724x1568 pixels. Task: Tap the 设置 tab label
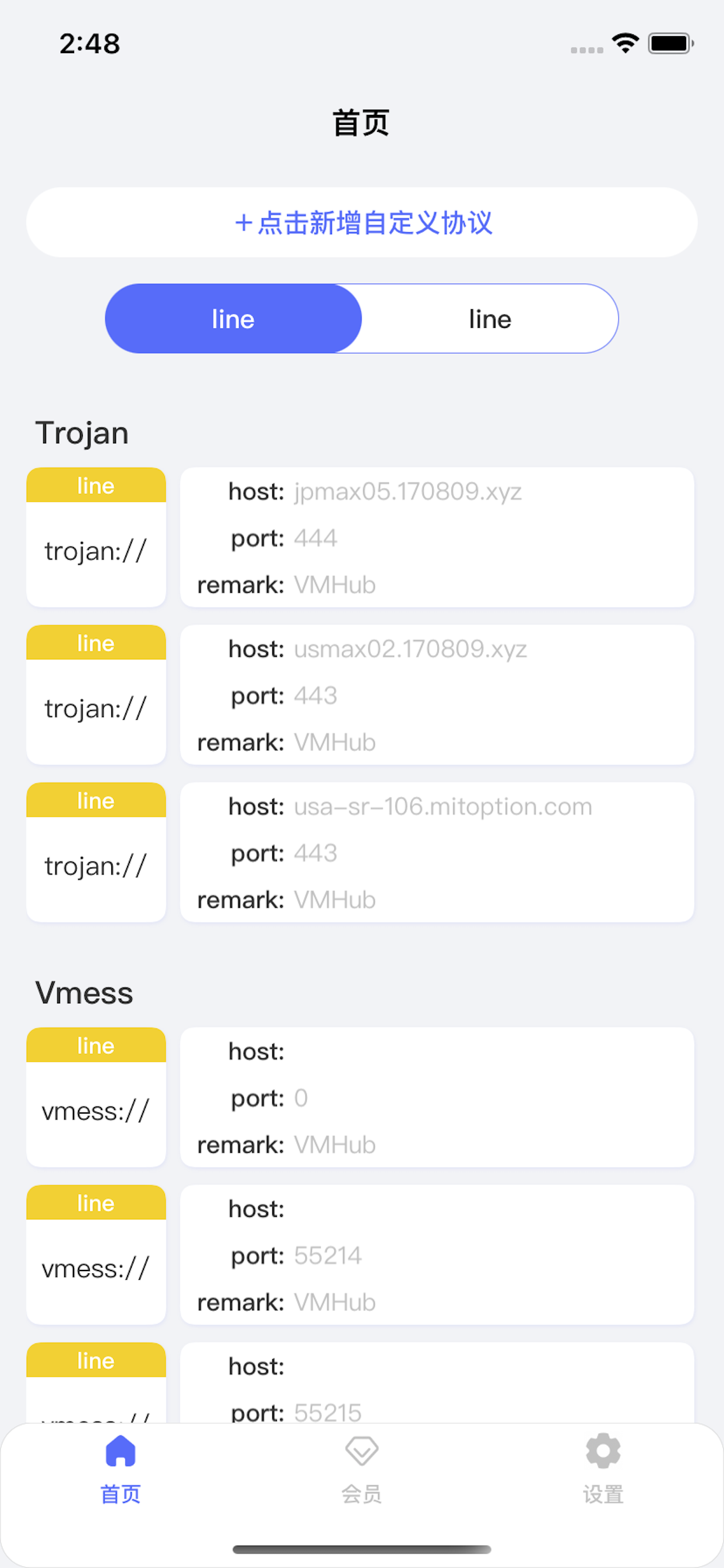[x=602, y=1495]
